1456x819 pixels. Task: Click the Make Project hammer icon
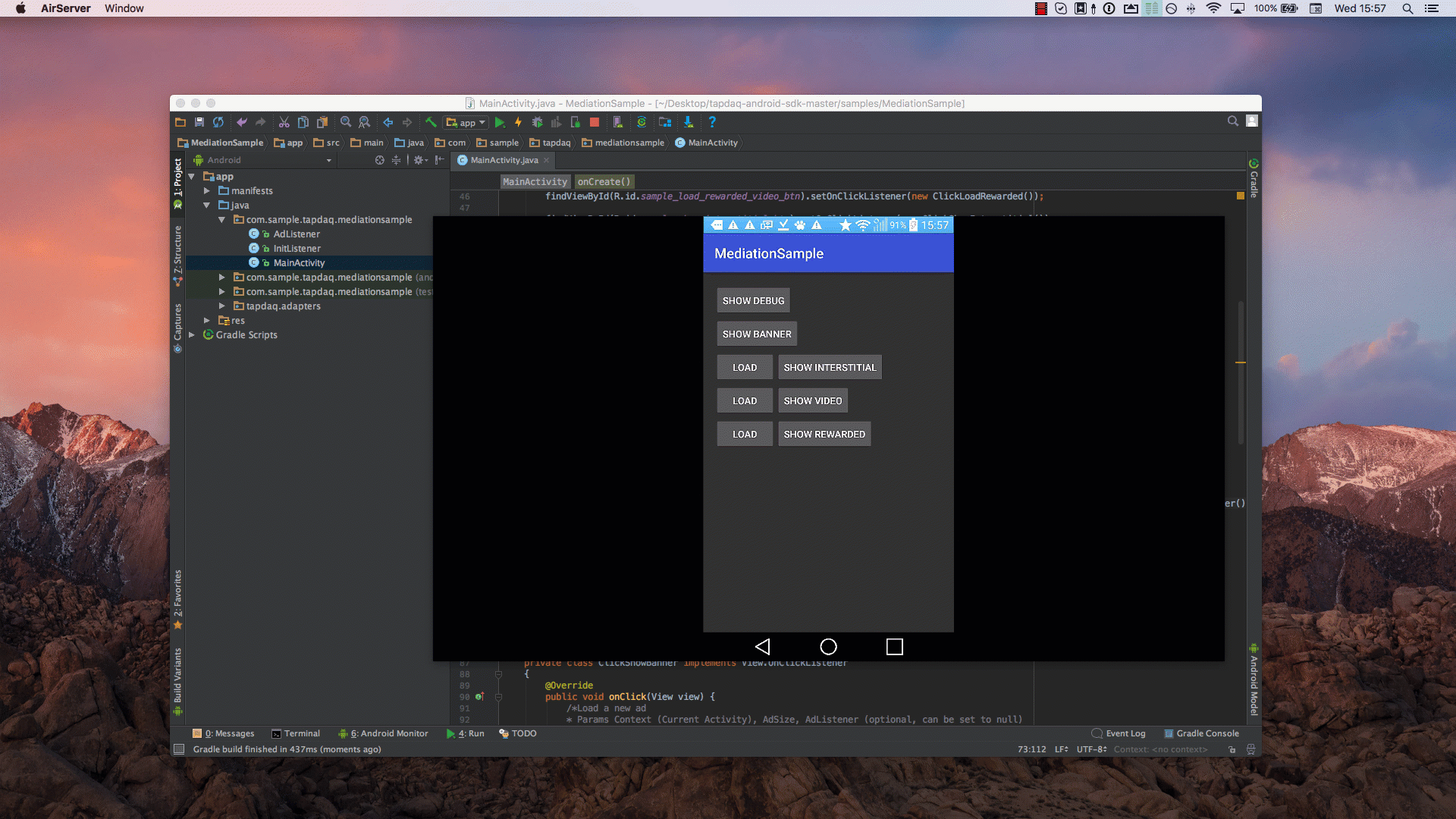(x=431, y=122)
